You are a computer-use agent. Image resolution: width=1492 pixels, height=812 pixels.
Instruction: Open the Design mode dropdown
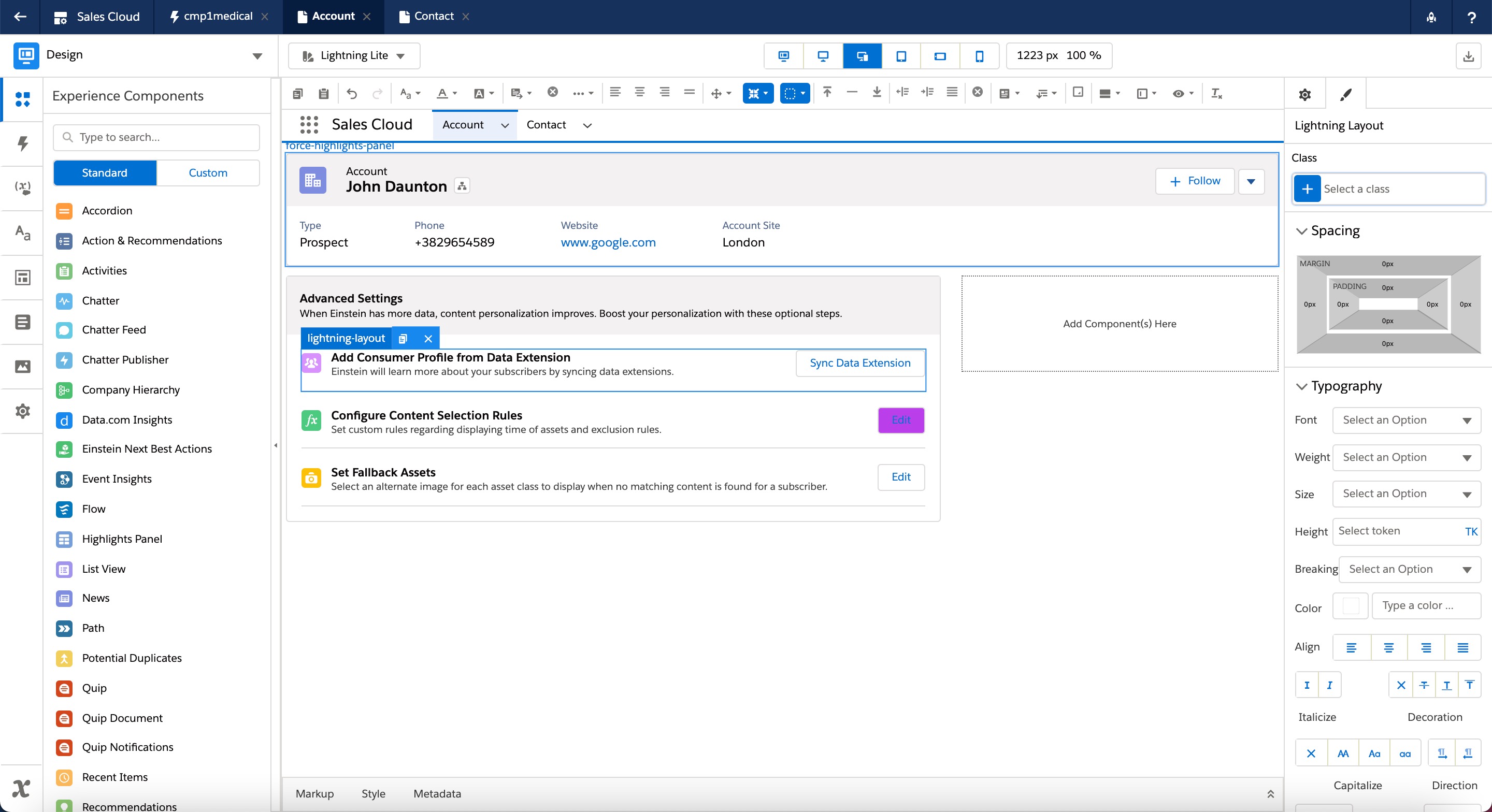click(x=257, y=56)
